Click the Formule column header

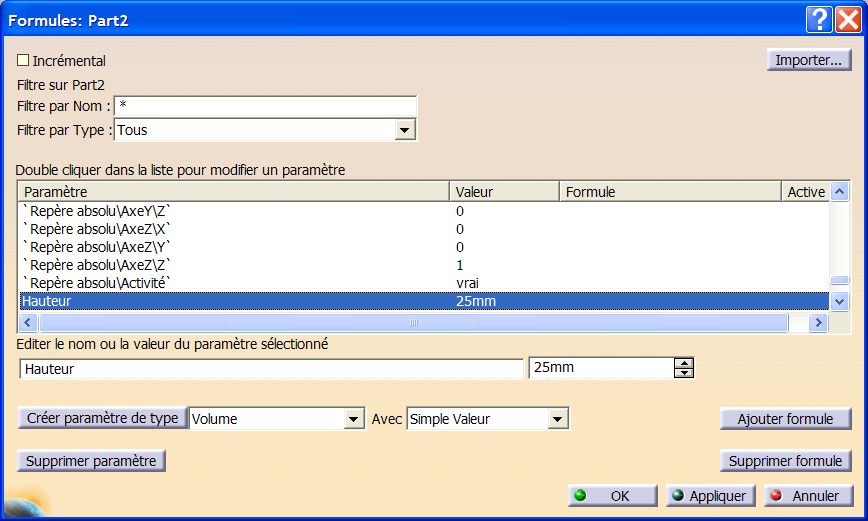click(x=670, y=192)
